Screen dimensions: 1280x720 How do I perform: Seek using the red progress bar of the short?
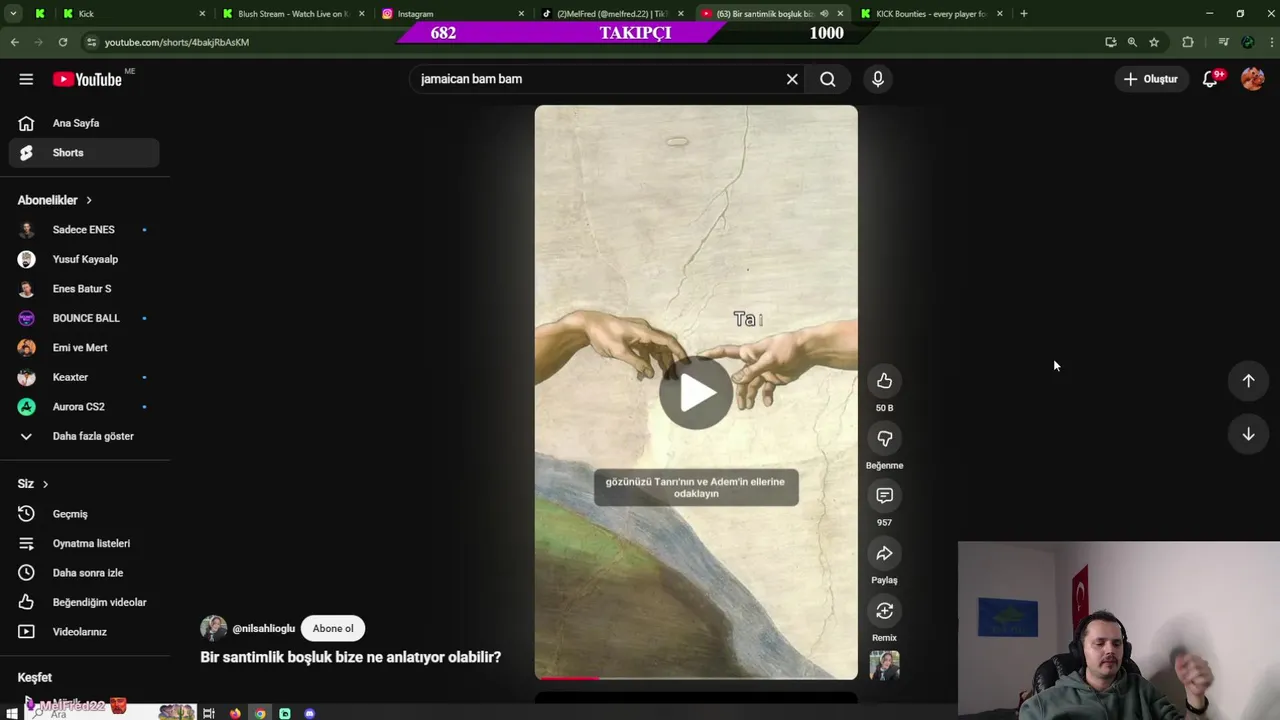pyautogui.click(x=696, y=678)
